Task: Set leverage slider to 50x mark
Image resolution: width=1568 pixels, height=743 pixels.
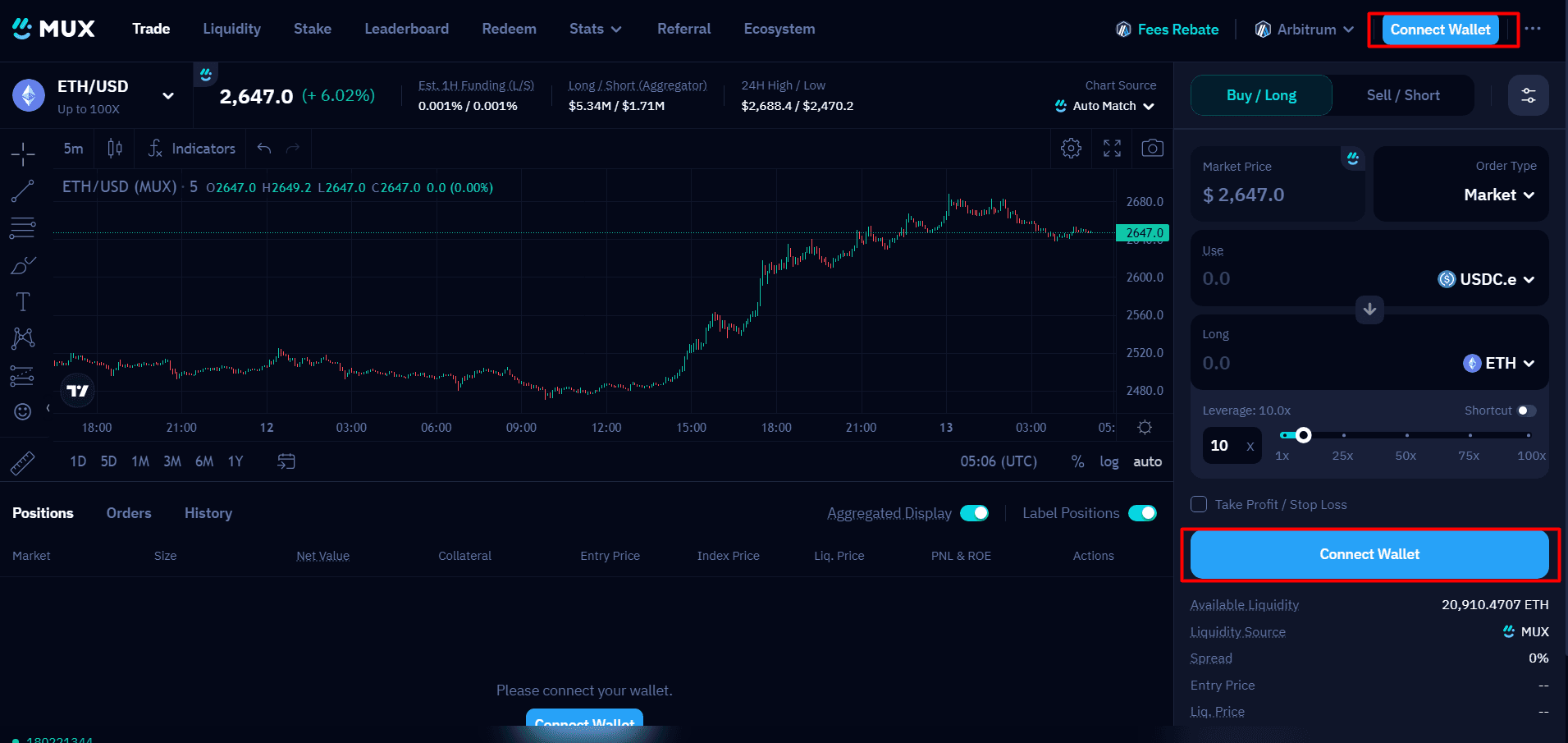Action: coord(1406,435)
